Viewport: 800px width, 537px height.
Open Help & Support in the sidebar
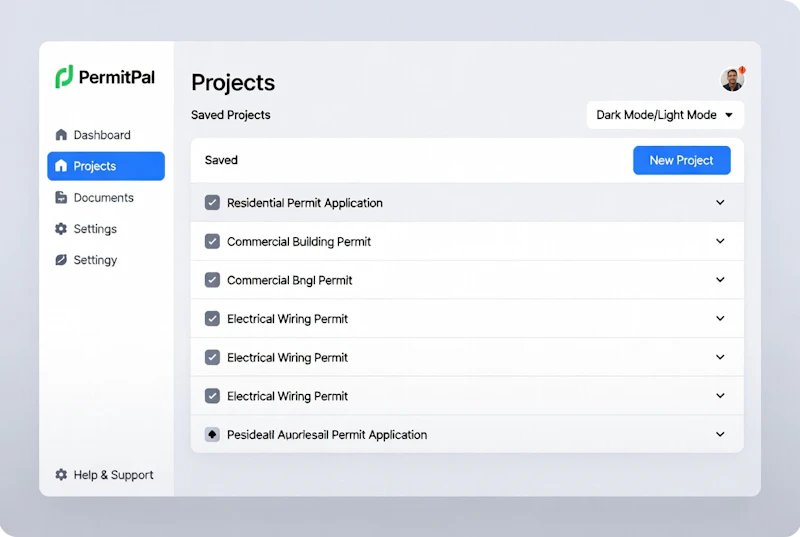[106, 475]
